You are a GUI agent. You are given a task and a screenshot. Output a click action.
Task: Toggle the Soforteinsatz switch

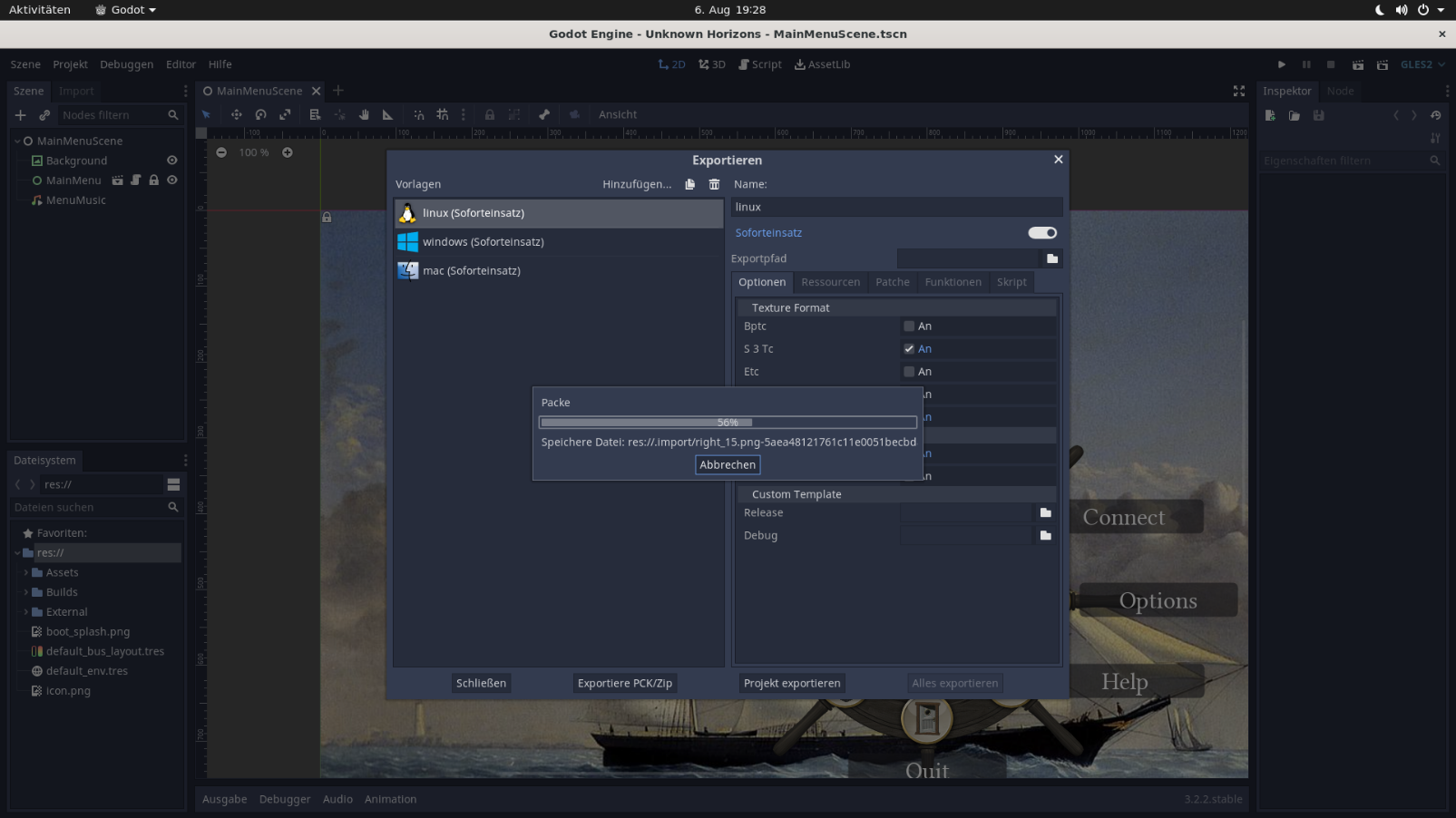(x=1041, y=233)
